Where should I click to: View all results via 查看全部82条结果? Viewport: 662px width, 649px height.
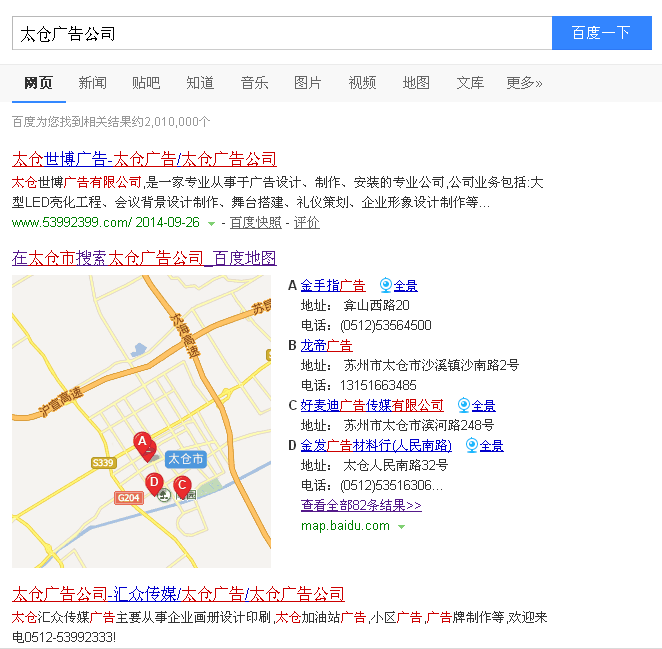(x=361, y=505)
